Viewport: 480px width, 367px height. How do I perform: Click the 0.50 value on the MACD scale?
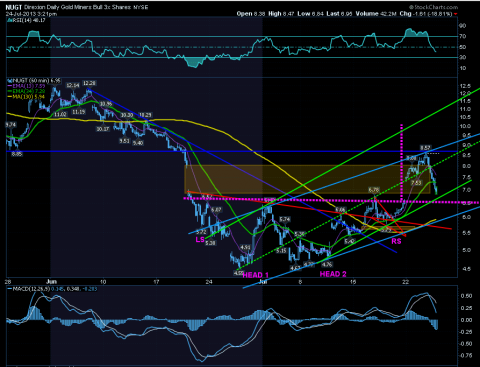tap(466, 296)
